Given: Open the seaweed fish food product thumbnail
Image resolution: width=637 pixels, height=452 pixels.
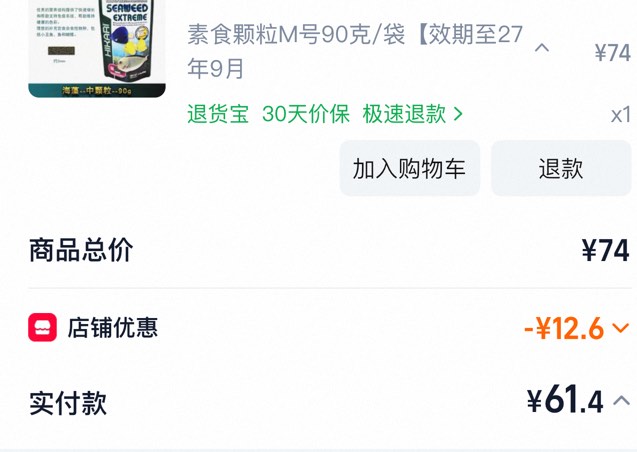Looking at the screenshot, I should click(x=97, y=49).
